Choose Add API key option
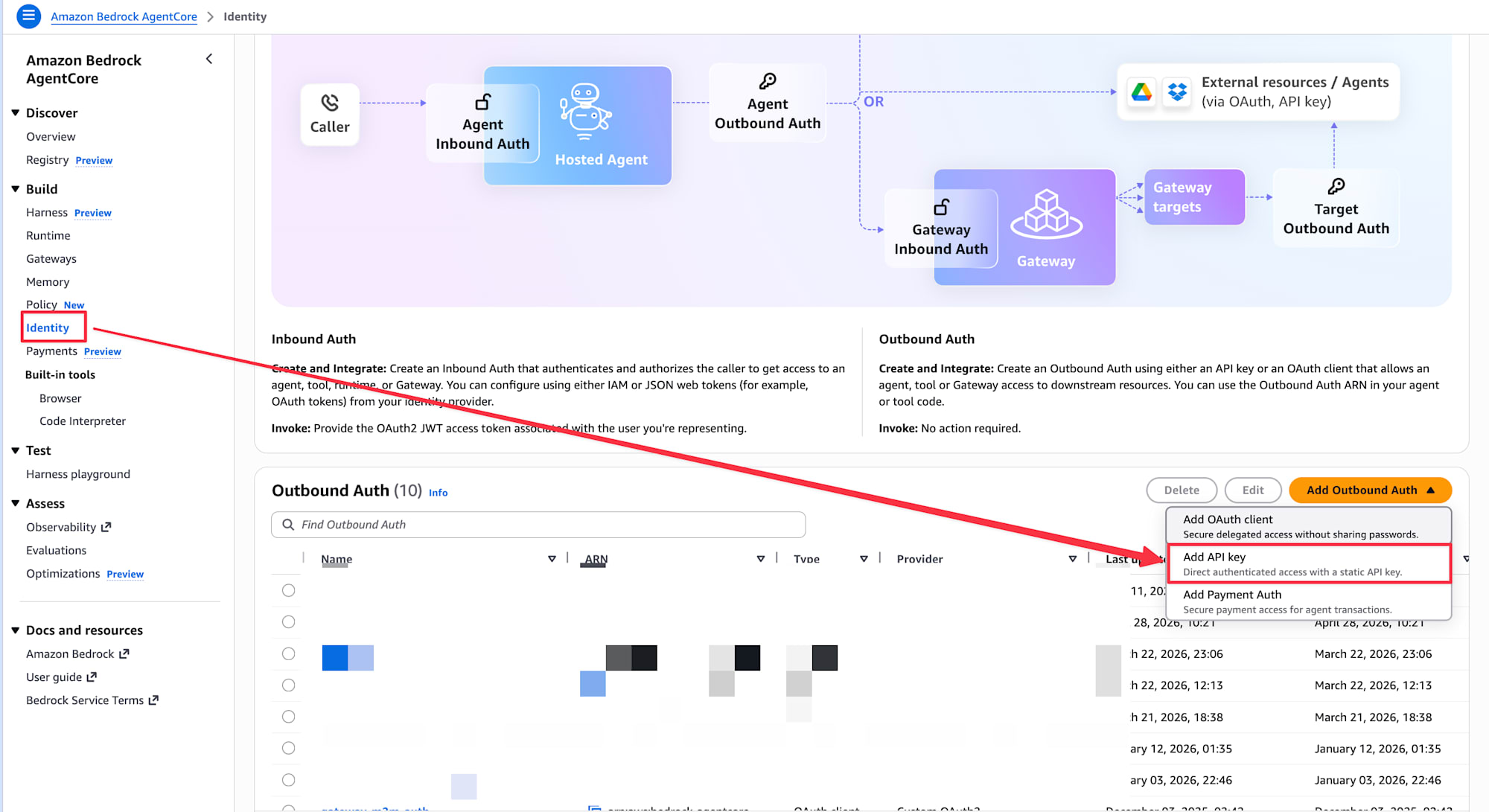The width and height of the screenshot is (1489, 812). coord(1308,563)
